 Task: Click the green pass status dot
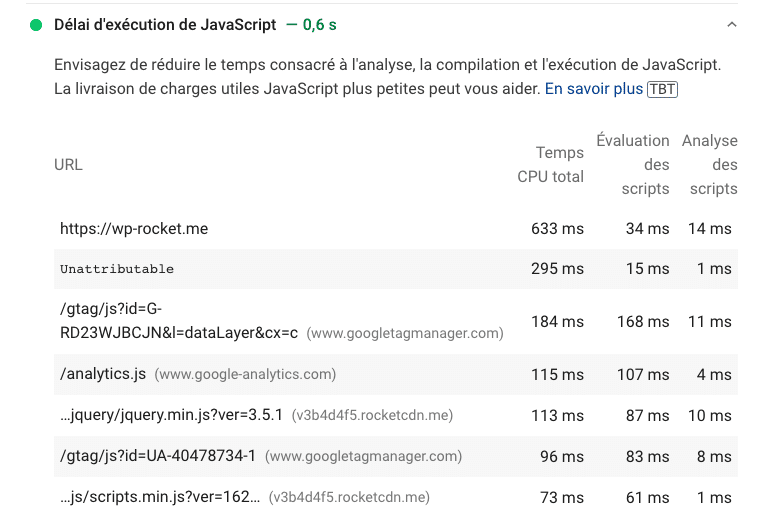(36, 25)
